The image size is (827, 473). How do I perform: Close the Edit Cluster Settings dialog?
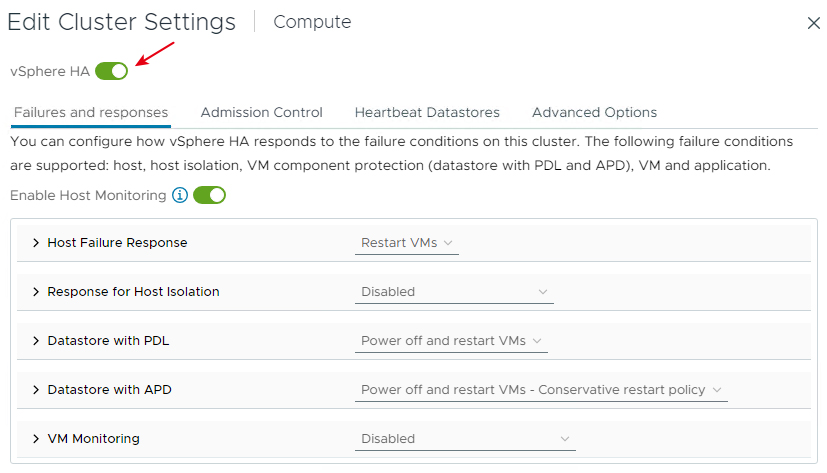coord(814,23)
